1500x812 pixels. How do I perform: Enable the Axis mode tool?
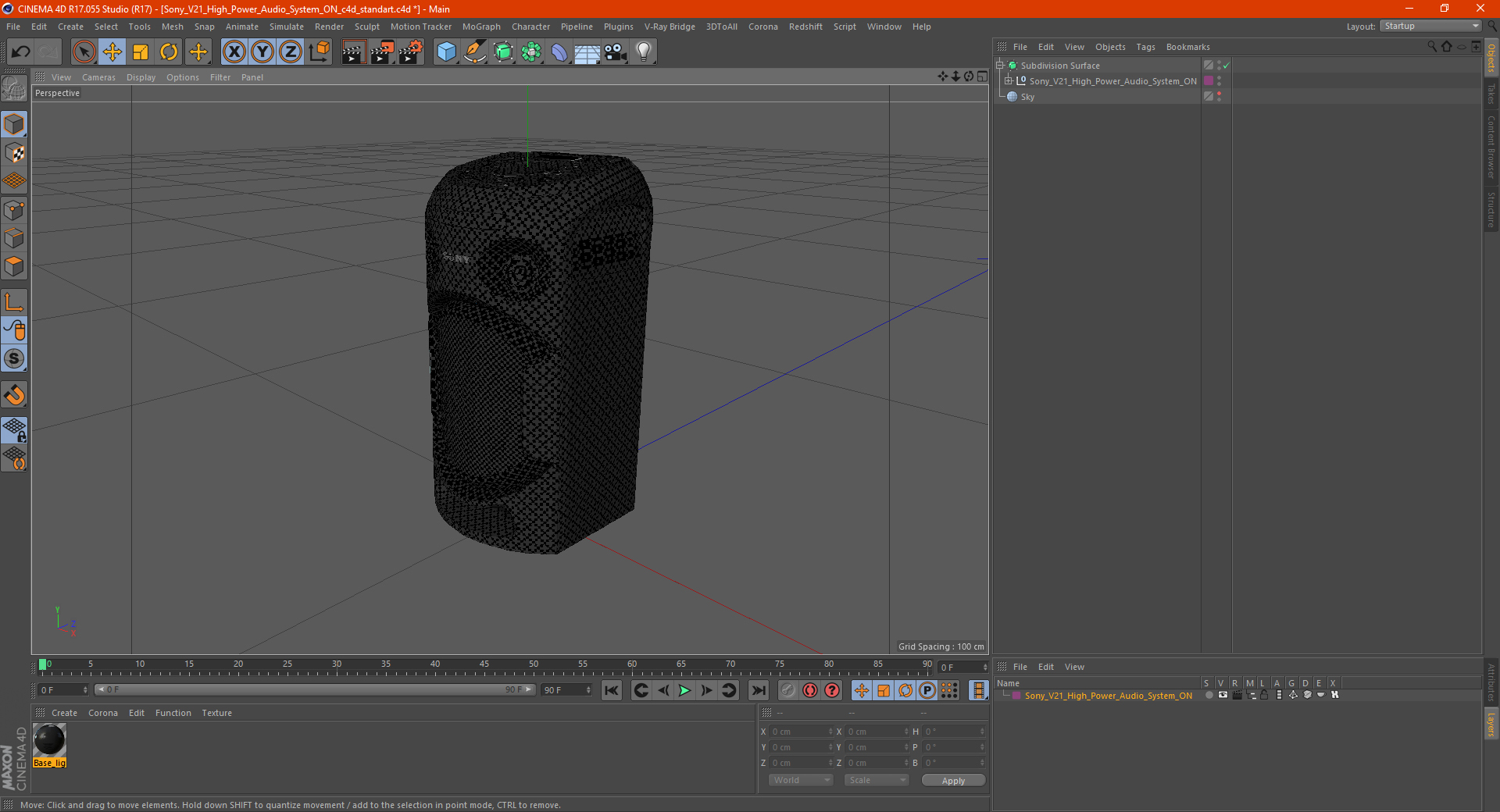[x=14, y=302]
